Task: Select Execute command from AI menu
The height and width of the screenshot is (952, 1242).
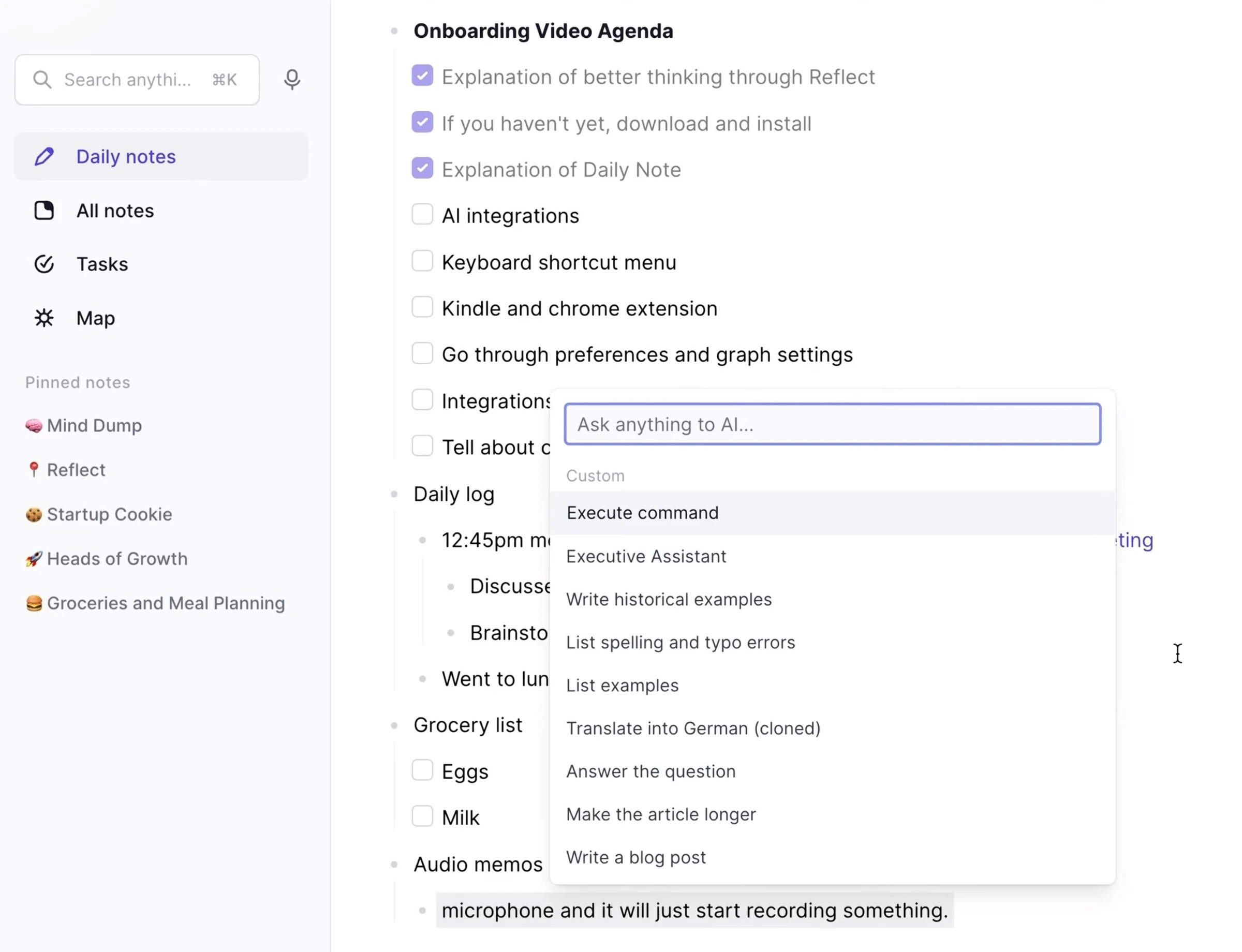Action: coord(642,512)
